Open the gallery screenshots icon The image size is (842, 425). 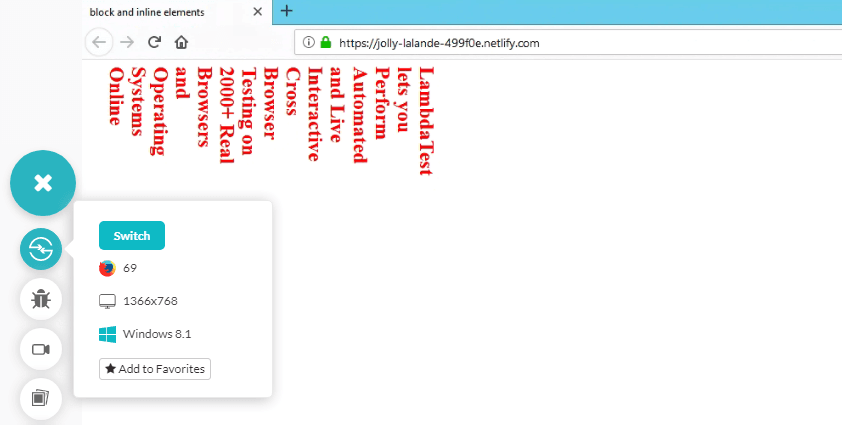point(41,399)
